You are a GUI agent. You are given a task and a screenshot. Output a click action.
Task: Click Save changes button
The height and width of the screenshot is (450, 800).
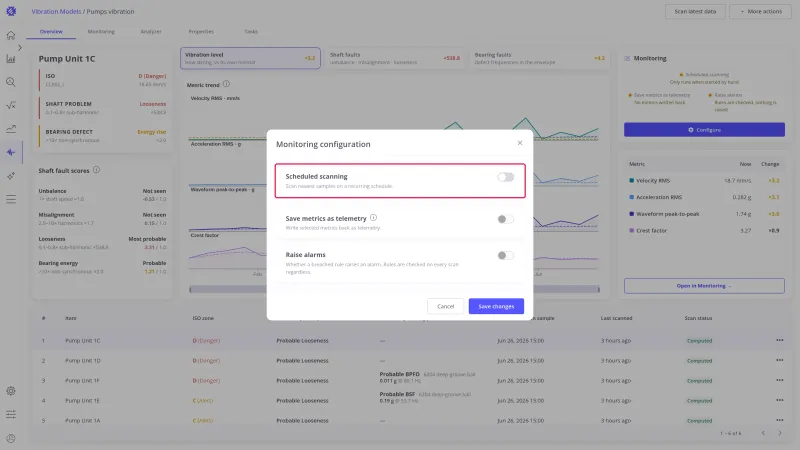coord(496,306)
